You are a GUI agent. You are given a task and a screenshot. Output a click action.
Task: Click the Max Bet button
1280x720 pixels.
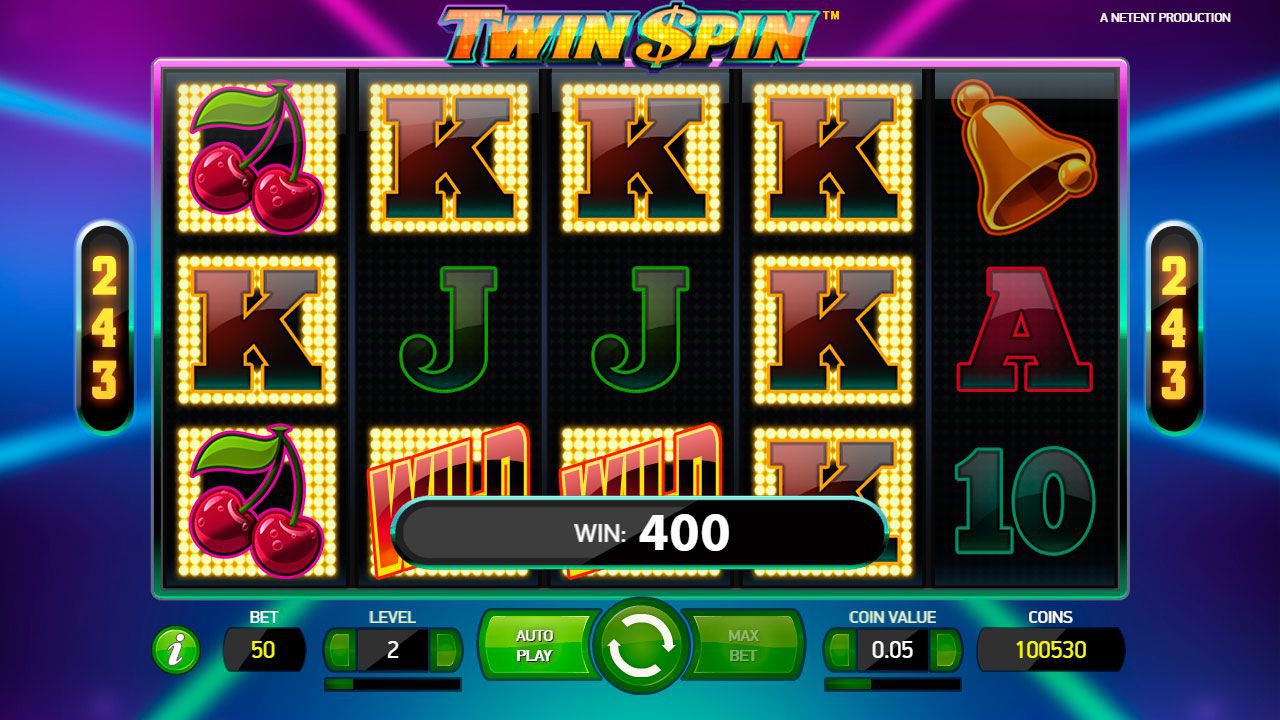point(744,646)
